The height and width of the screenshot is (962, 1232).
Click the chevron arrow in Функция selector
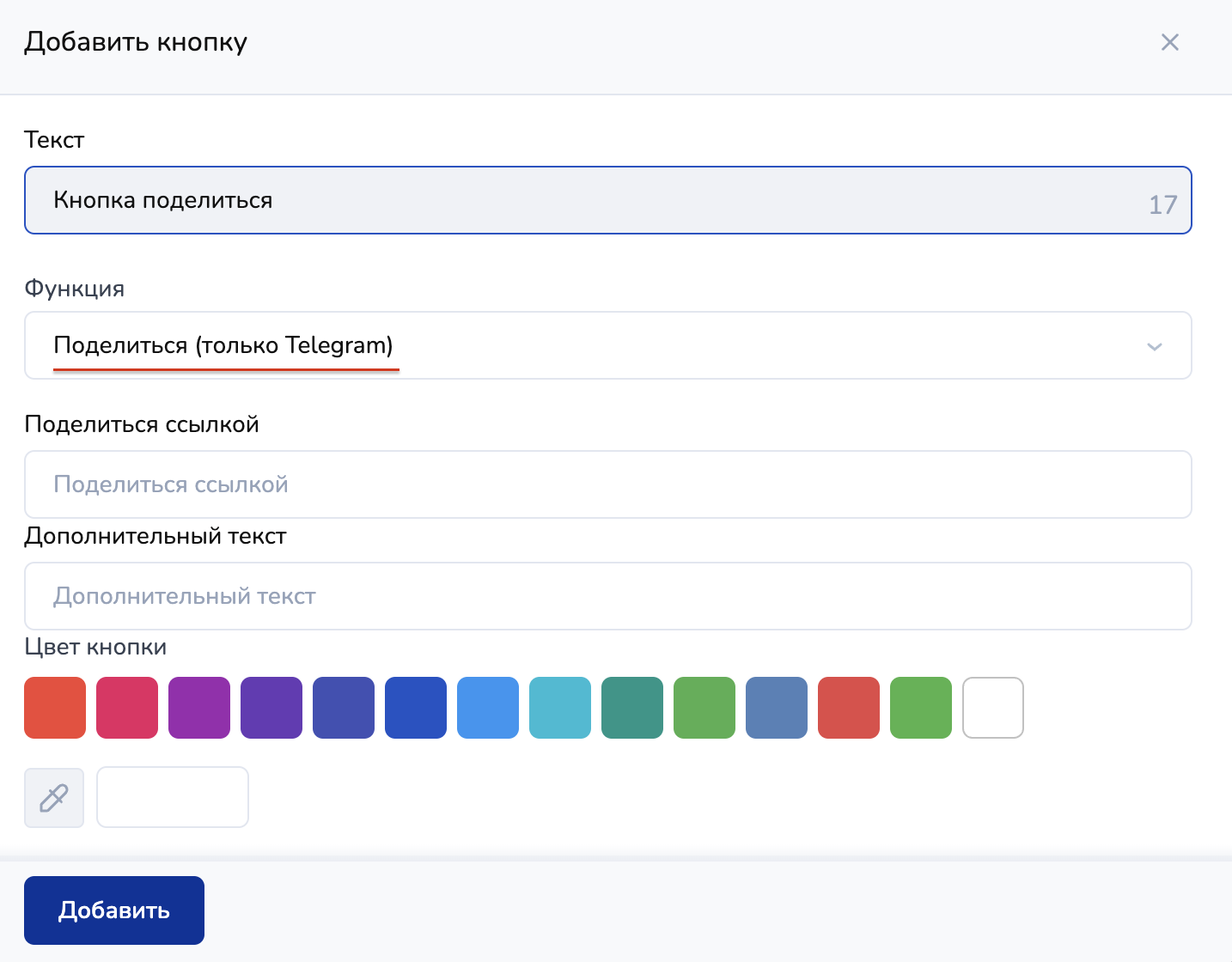(1154, 346)
